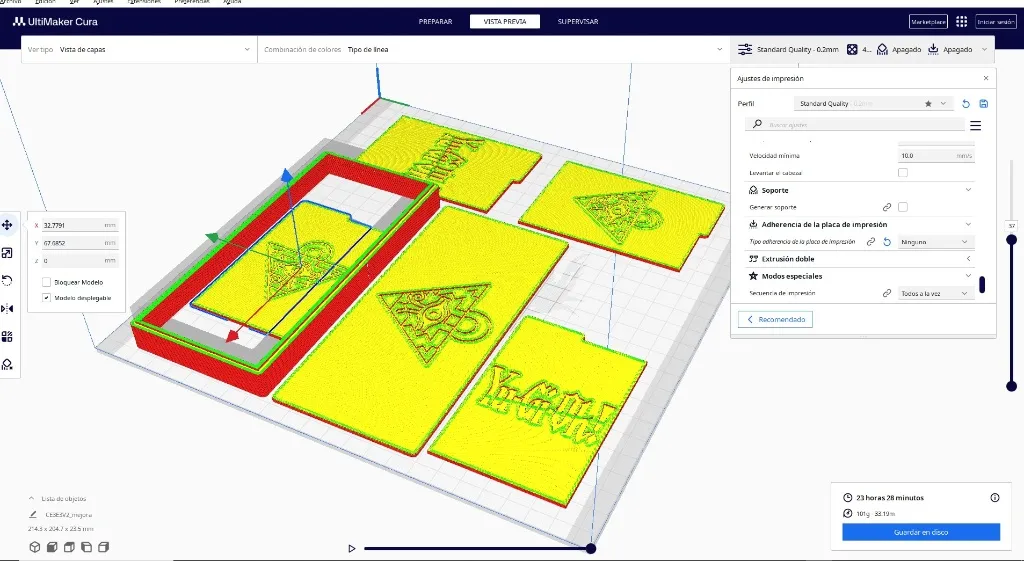1024x561 pixels.
Task: Click adhesion icon in settings summary bar
Action: (933, 50)
